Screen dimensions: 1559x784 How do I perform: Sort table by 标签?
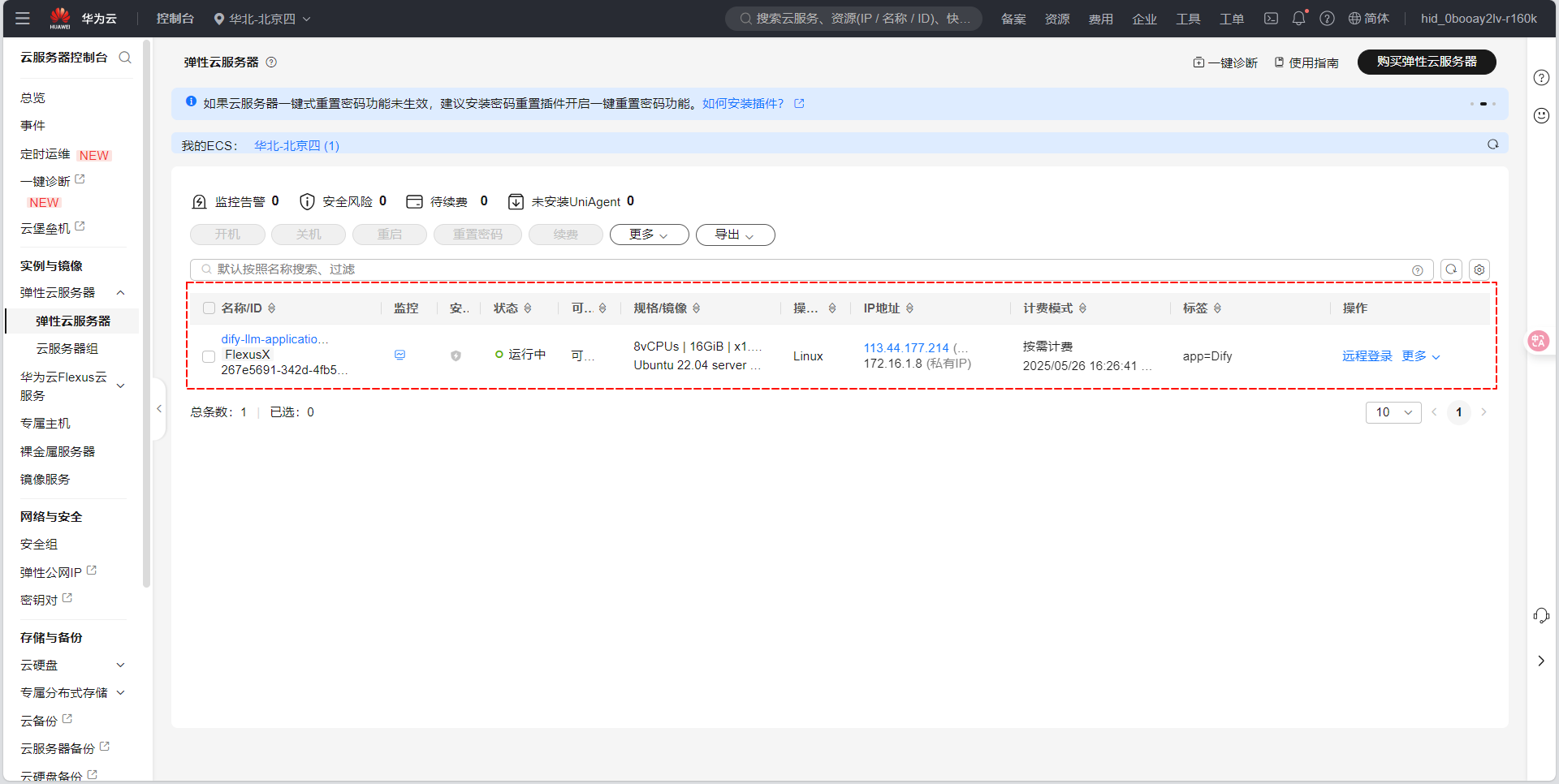pos(1217,308)
